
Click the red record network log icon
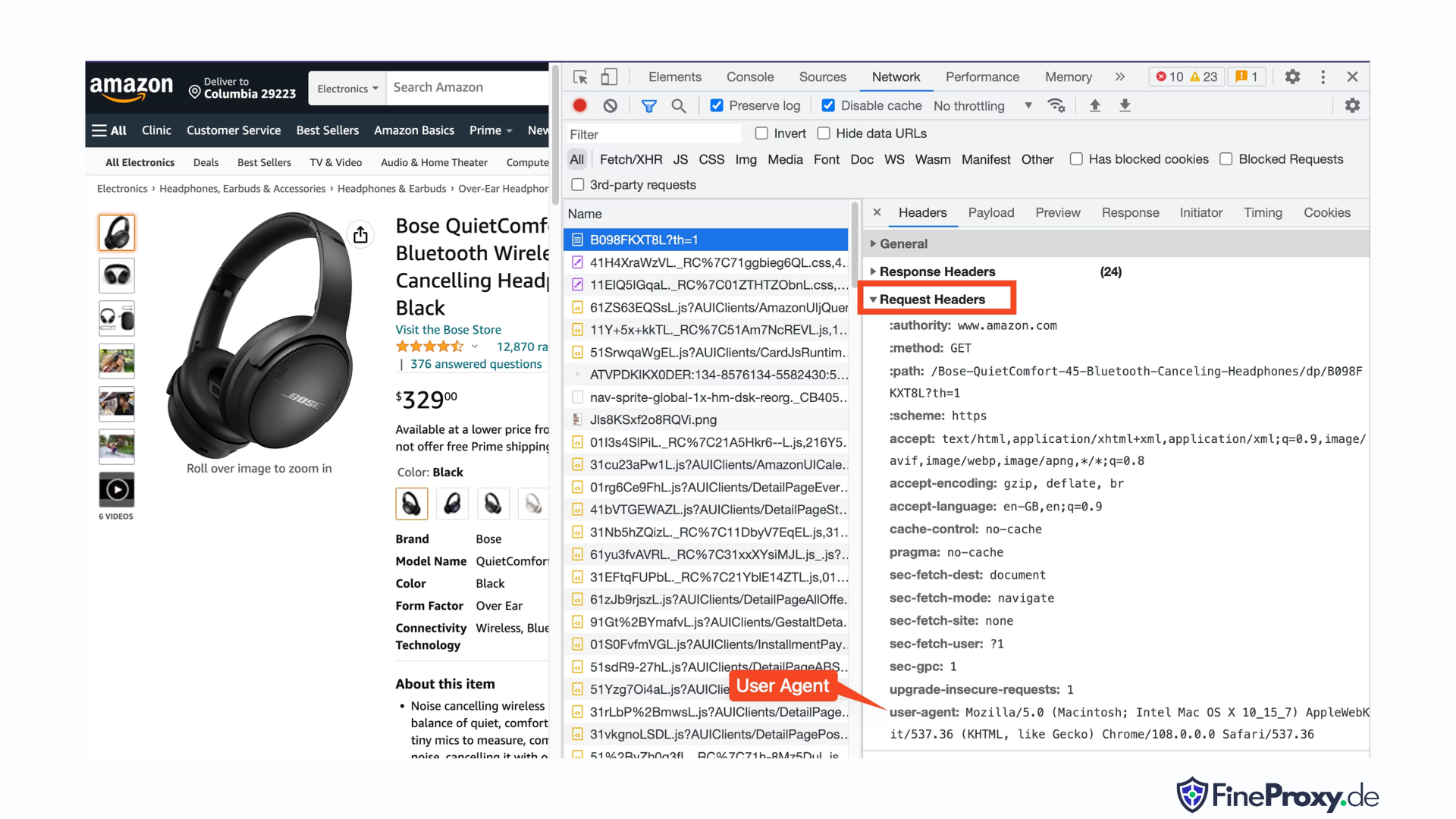(580, 106)
